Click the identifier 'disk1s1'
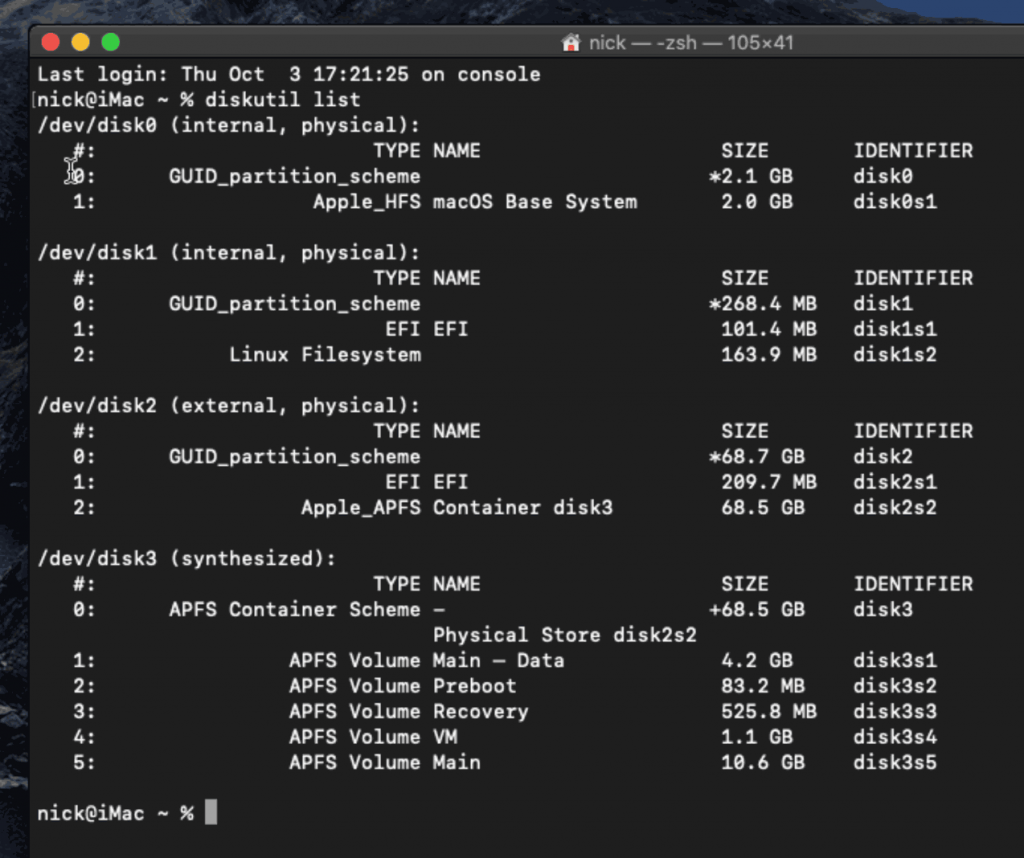This screenshot has width=1024, height=858. [895, 328]
